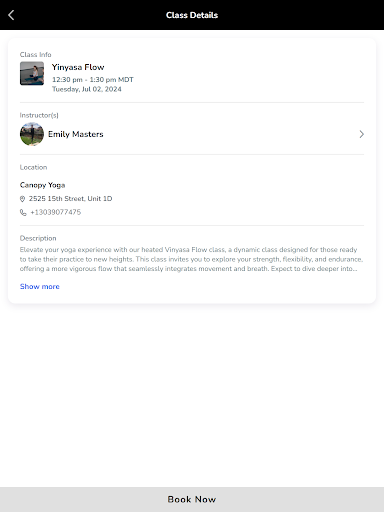Open the Vinyasa Flow class thumbnail
Image resolution: width=384 pixels, height=512 pixels.
[32, 73]
